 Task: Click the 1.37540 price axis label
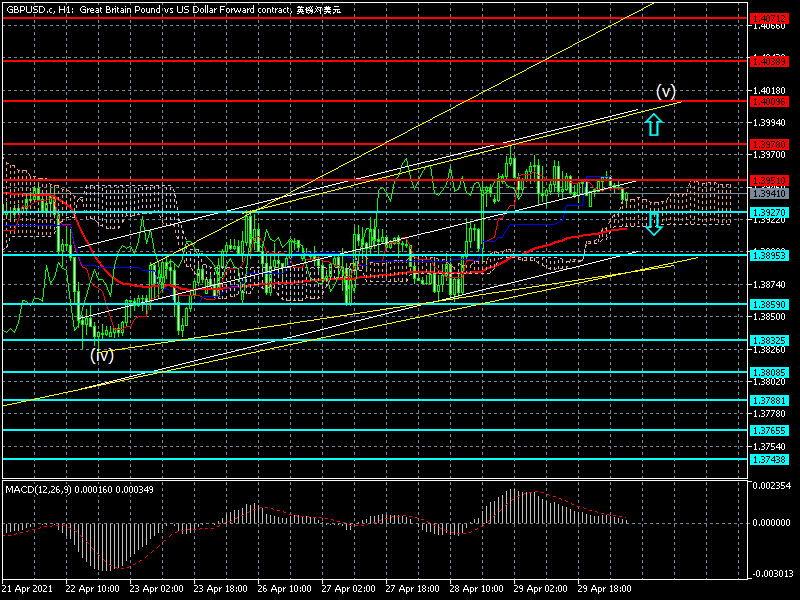(x=769, y=446)
